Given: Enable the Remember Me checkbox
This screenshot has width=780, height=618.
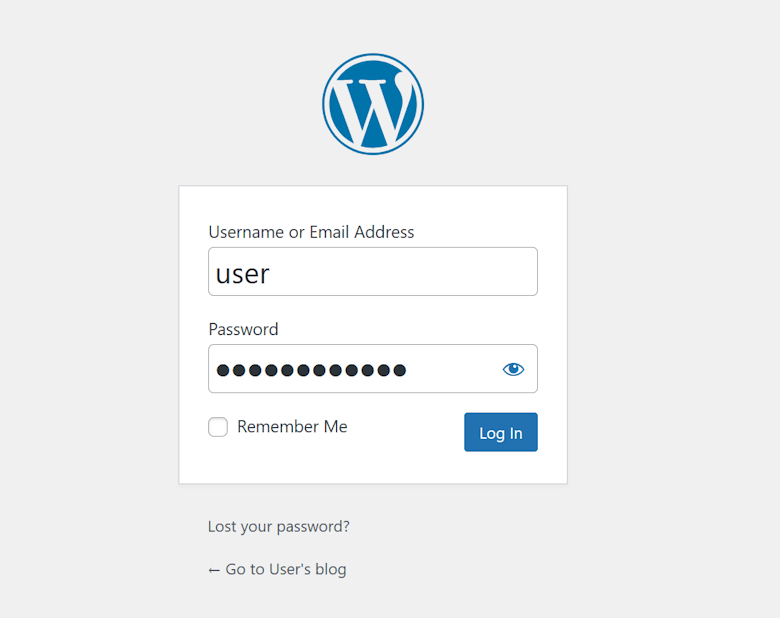Looking at the screenshot, I should 218,427.
